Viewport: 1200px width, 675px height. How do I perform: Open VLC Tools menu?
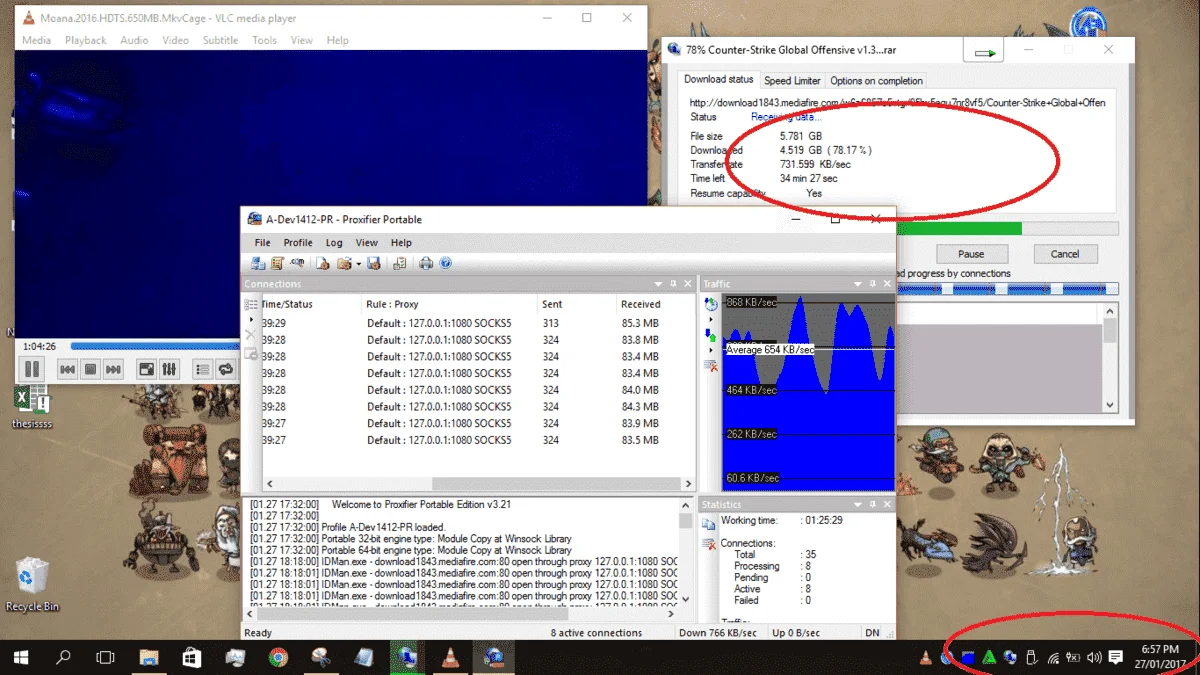point(264,40)
